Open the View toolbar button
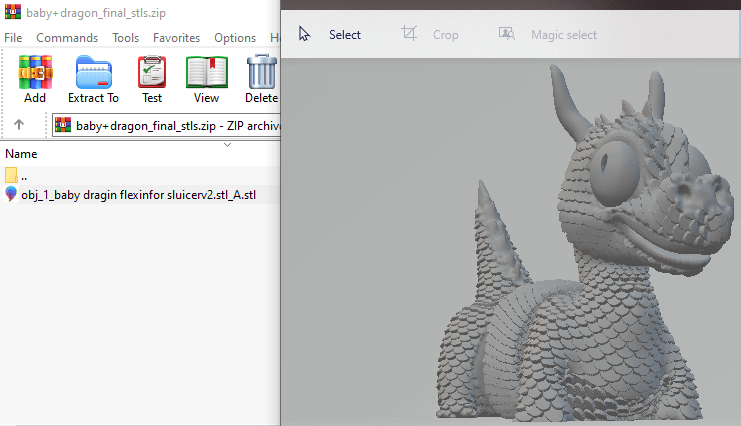Image resolution: width=741 pixels, height=426 pixels. tap(206, 79)
